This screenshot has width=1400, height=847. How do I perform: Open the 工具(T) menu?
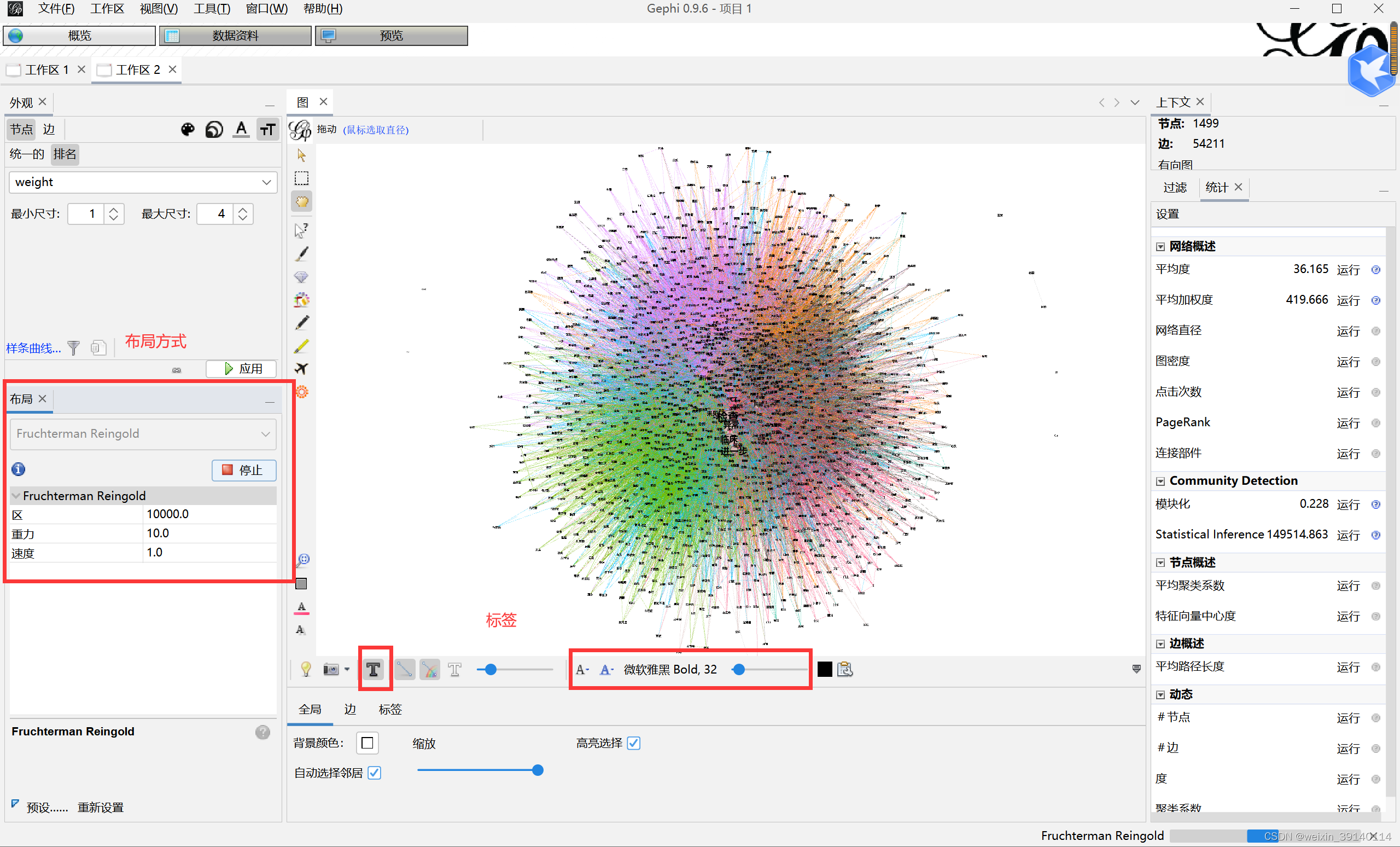point(211,9)
